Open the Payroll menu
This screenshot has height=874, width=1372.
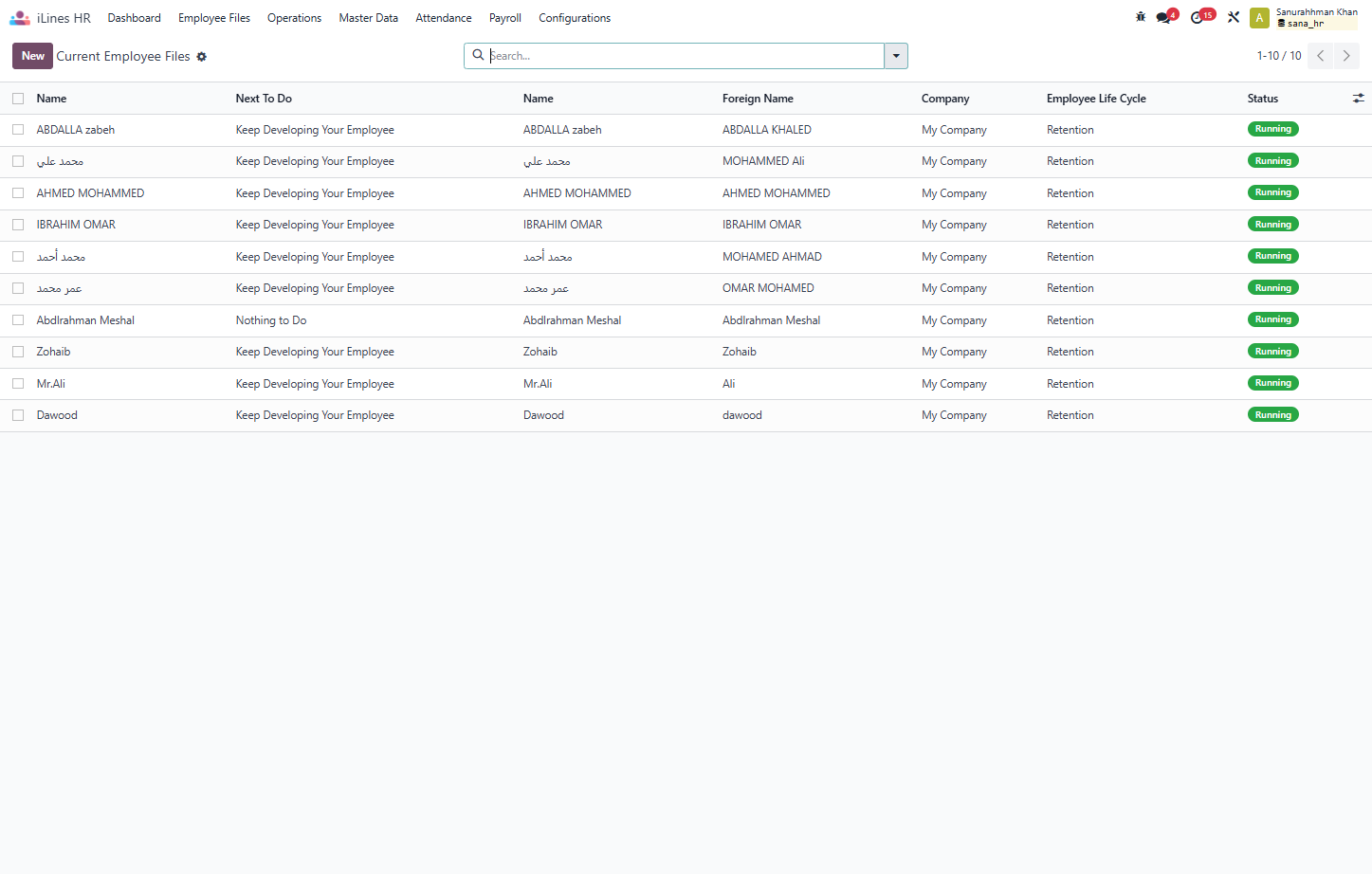click(x=505, y=18)
